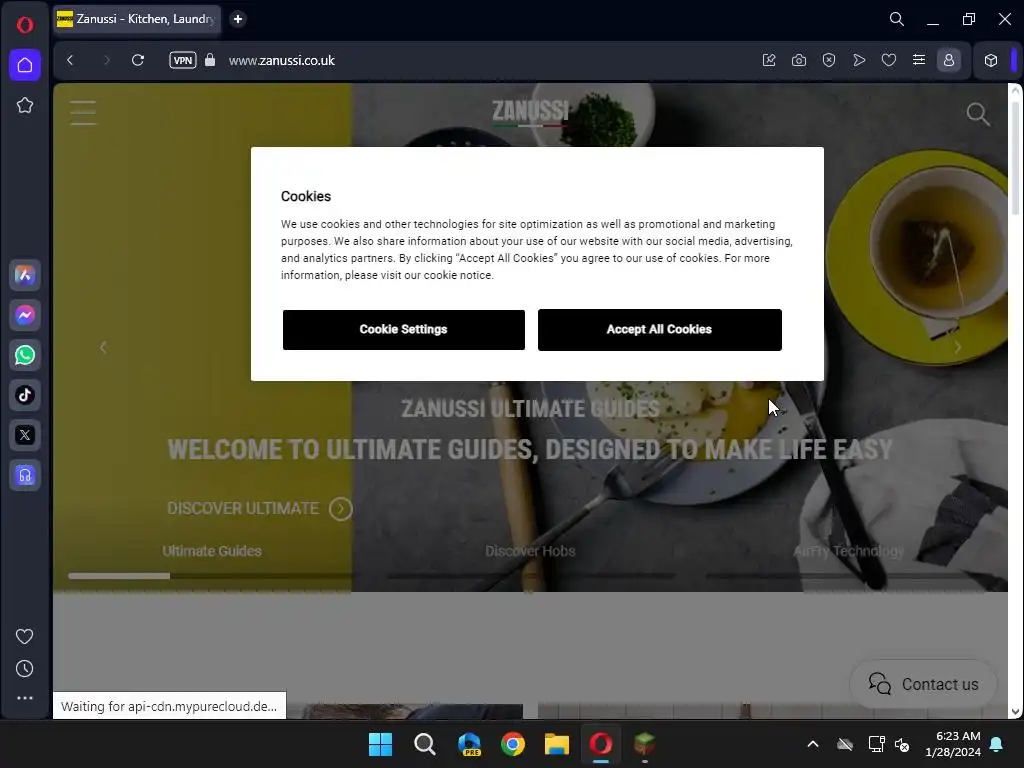Open the ad blocker shield icon

829,60
